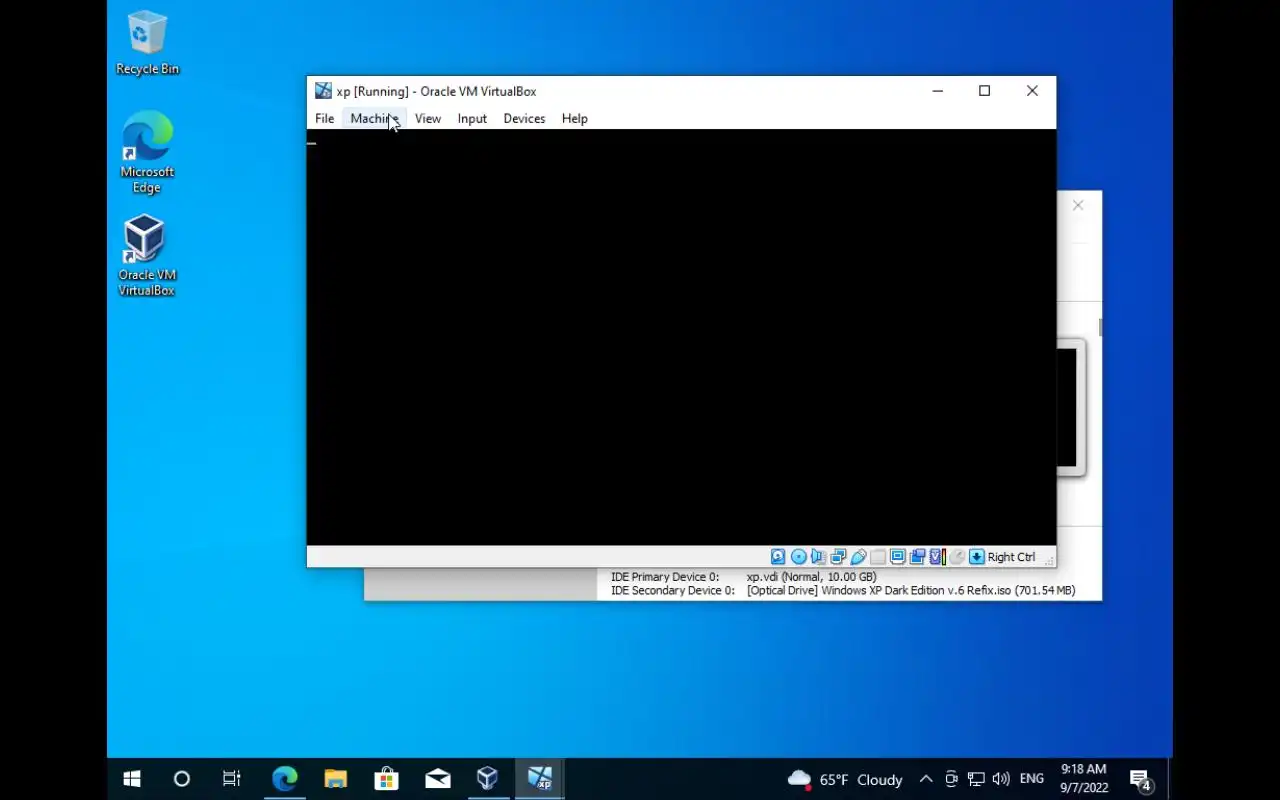Screen dimensions: 1280x800
Task: Select the Microsoft Edge desktop shortcut
Action: (147, 152)
